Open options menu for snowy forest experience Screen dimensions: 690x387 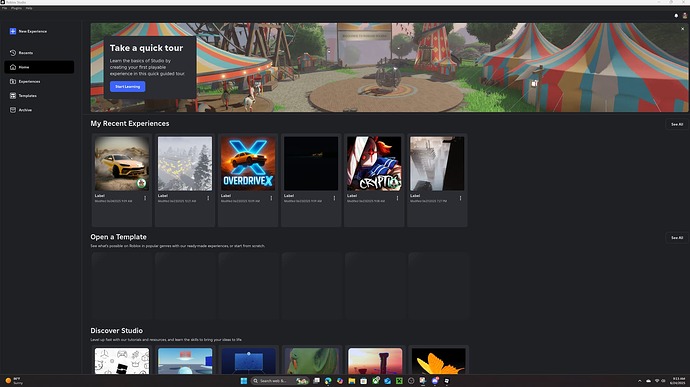pyautogui.click(x=208, y=198)
